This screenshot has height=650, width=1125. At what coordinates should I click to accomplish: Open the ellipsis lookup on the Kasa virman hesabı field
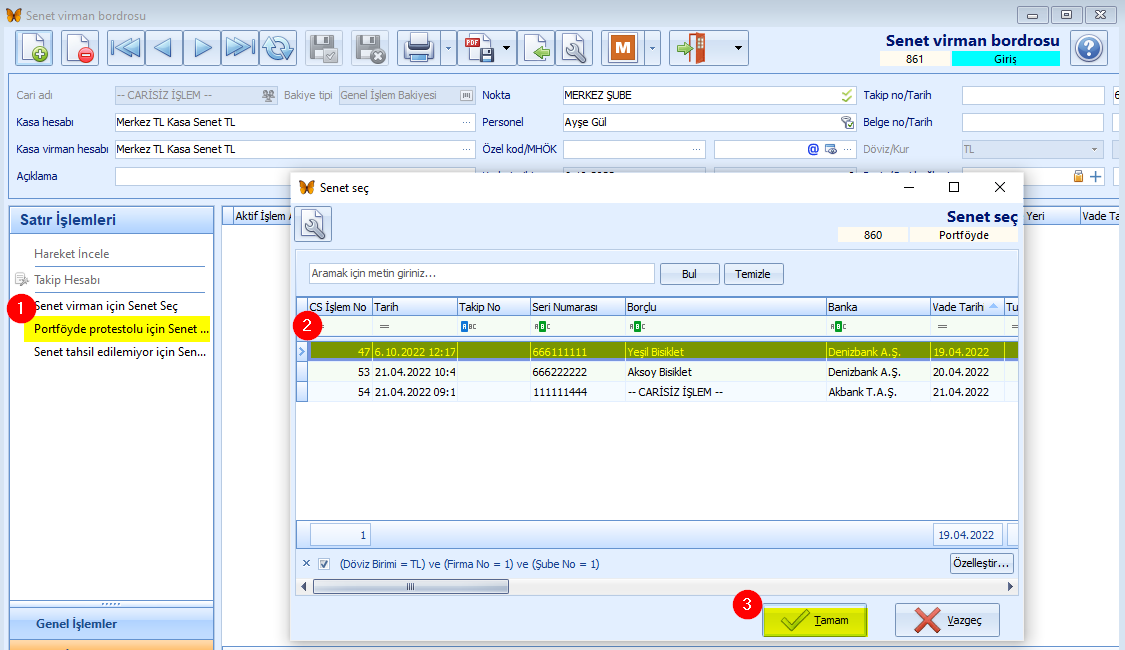point(466,149)
